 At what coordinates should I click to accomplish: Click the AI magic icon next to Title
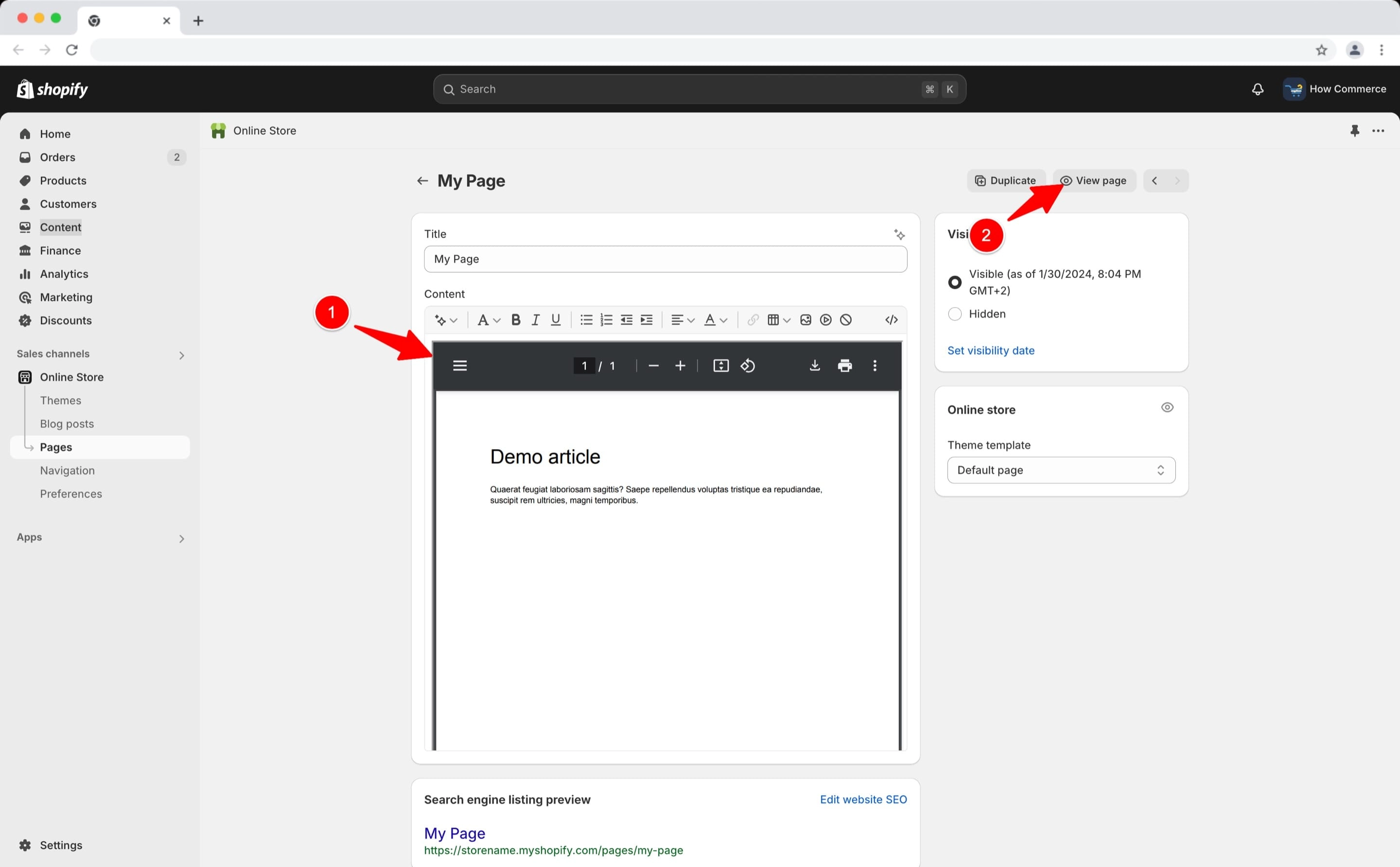click(899, 235)
